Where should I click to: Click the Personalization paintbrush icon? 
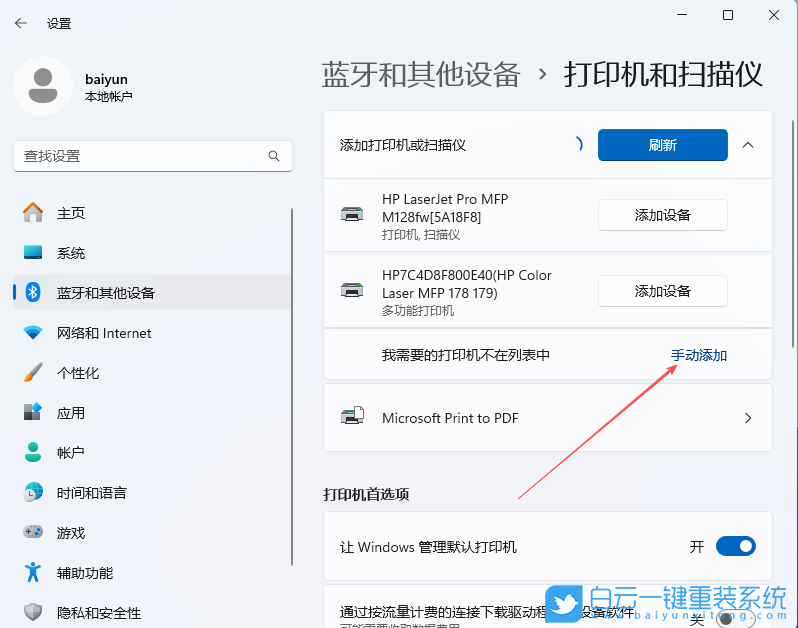(33, 373)
